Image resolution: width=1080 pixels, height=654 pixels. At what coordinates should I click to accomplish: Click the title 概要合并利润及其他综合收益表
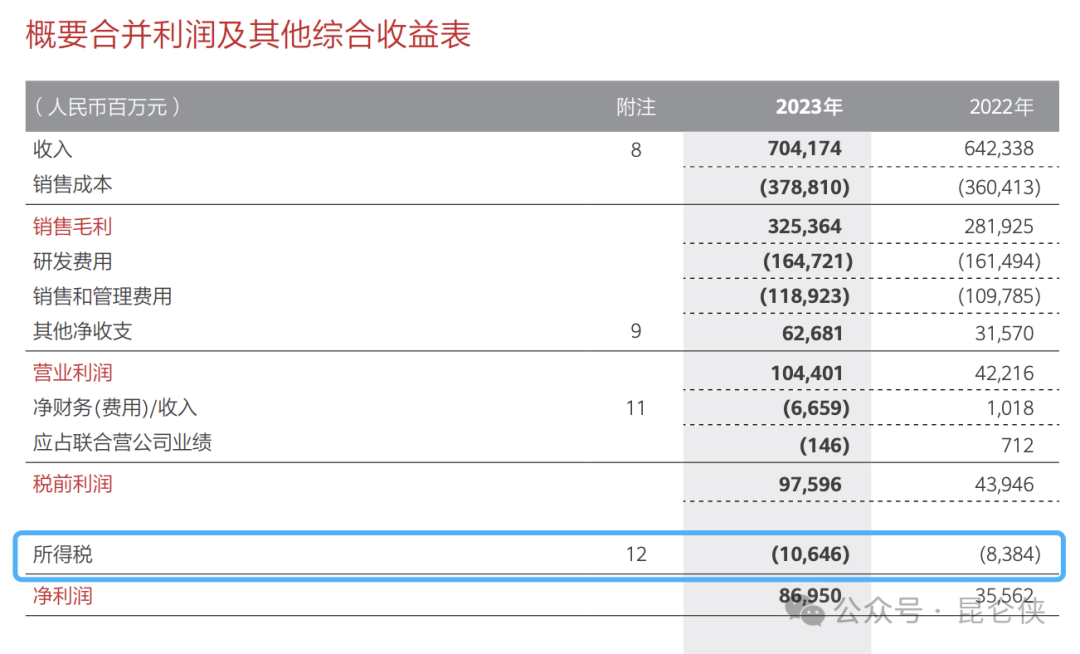tap(248, 34)
